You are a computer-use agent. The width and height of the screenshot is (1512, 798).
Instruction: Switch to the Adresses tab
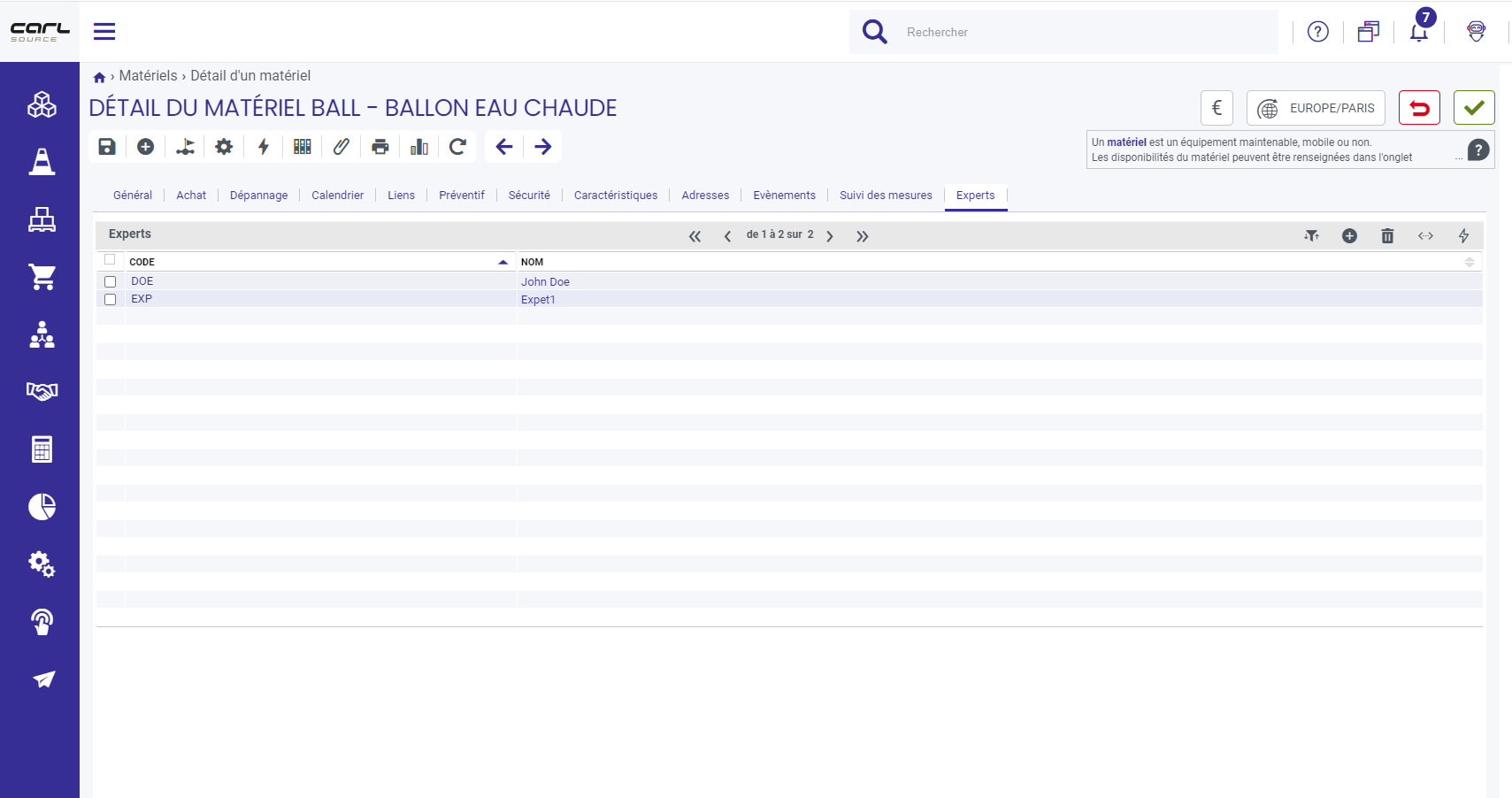[x=705, y=196]
